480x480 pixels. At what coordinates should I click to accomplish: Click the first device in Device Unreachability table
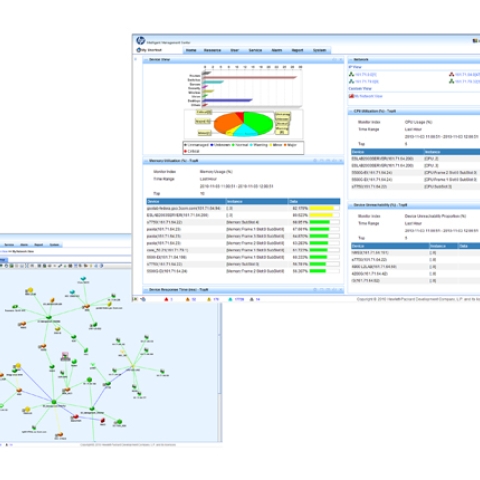pos(370,253)
